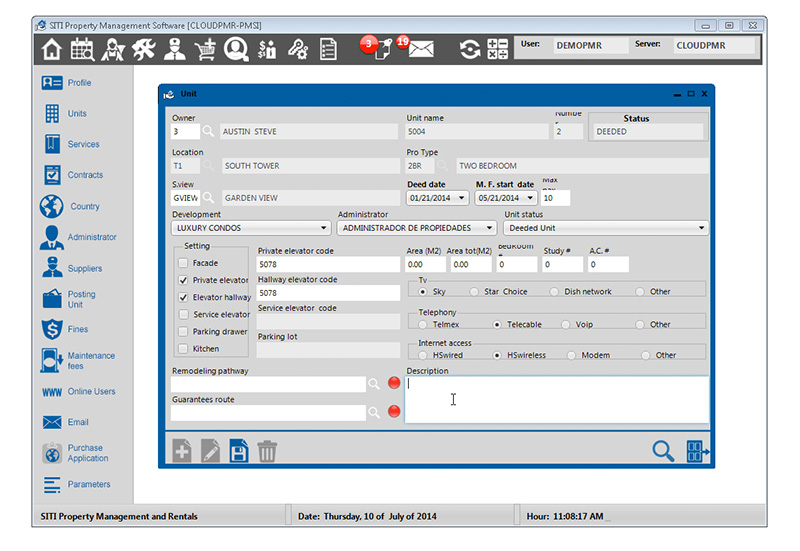800x551 pixels.
Task: Click the magnifier search icon at bottom right
Action: [663, 451]
